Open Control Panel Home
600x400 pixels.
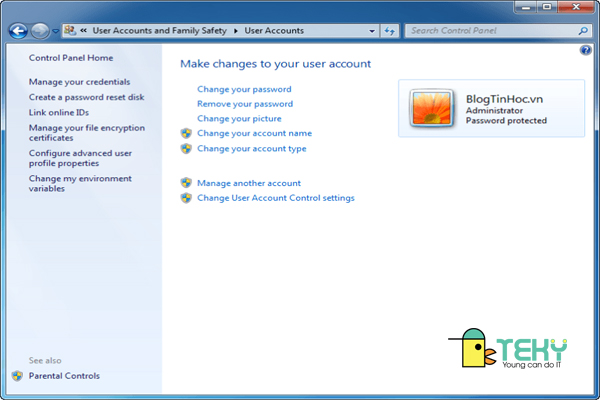tap(71, 58)
